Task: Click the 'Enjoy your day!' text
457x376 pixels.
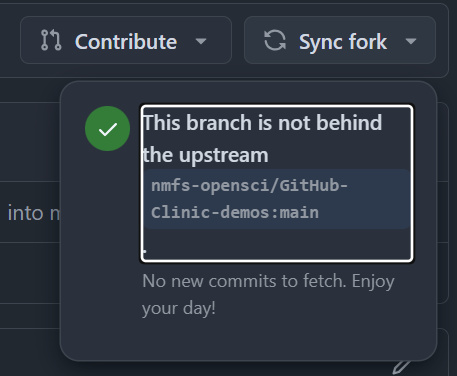Action: [x=268, y=295]
